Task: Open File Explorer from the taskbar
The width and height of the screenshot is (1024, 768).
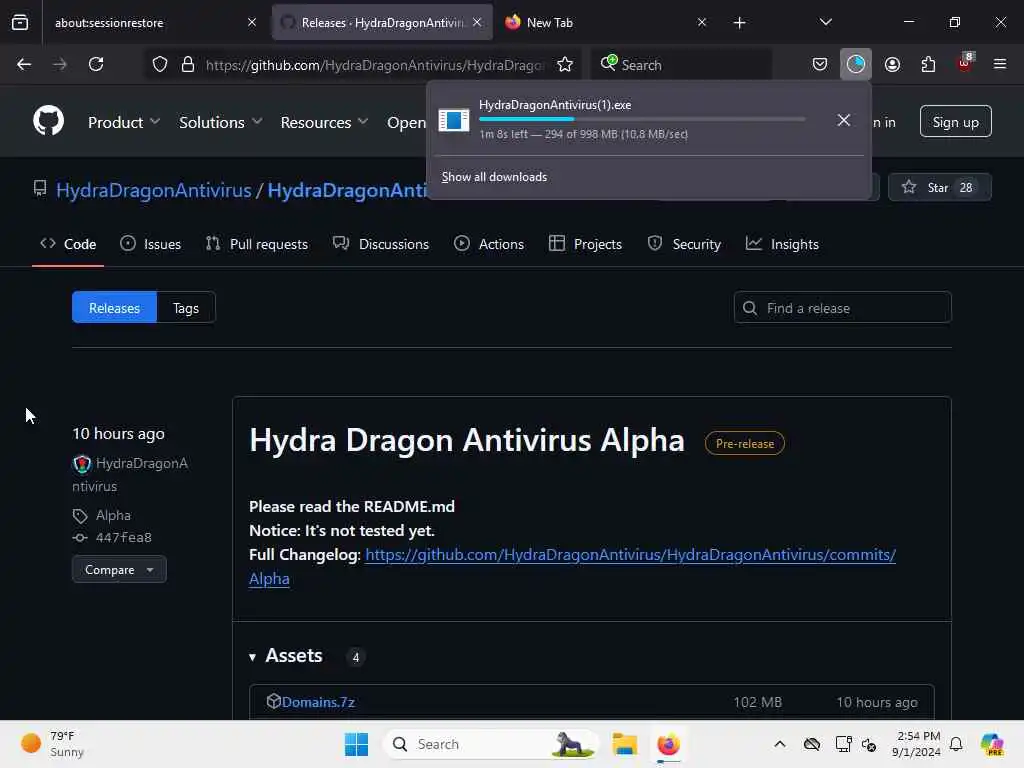Action: pyautogui.click(x=624, y=744)
